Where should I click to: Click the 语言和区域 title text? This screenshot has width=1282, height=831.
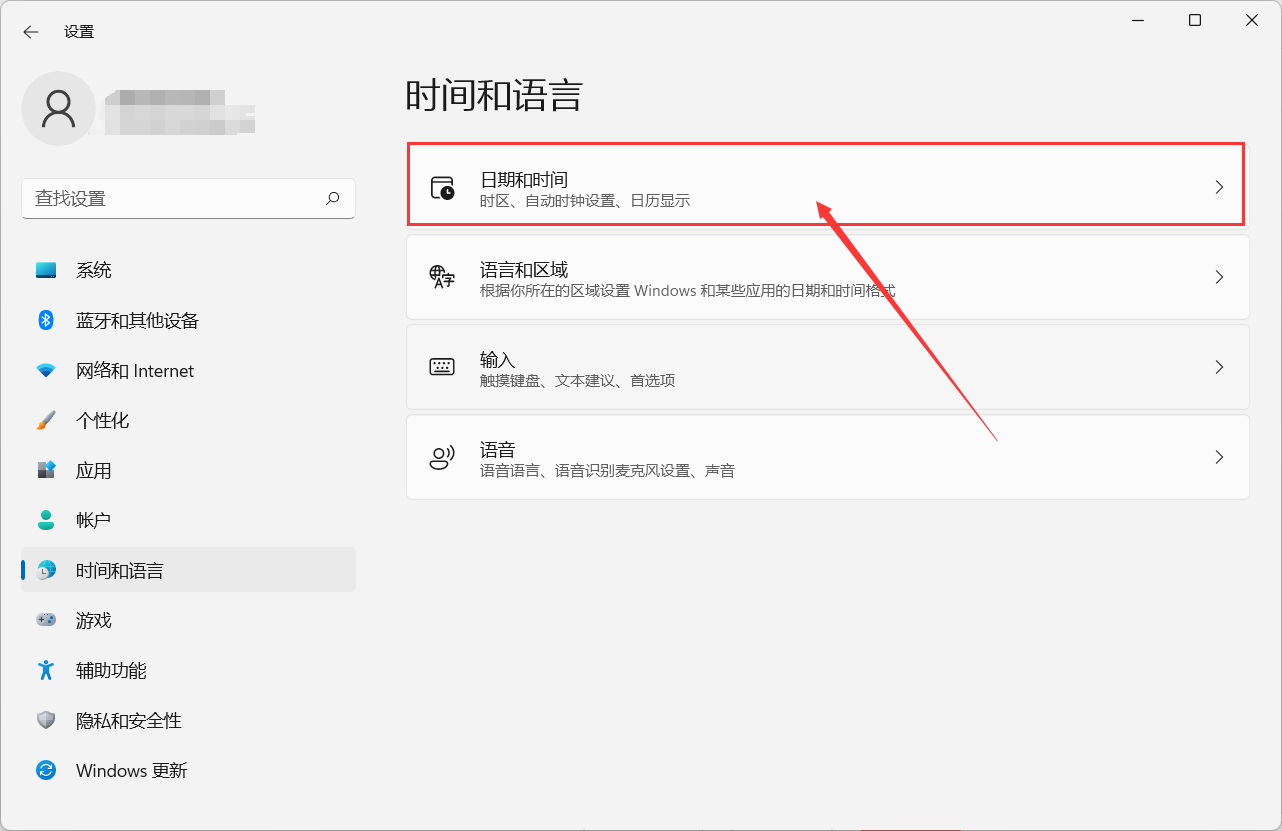(x=524, y=269)
